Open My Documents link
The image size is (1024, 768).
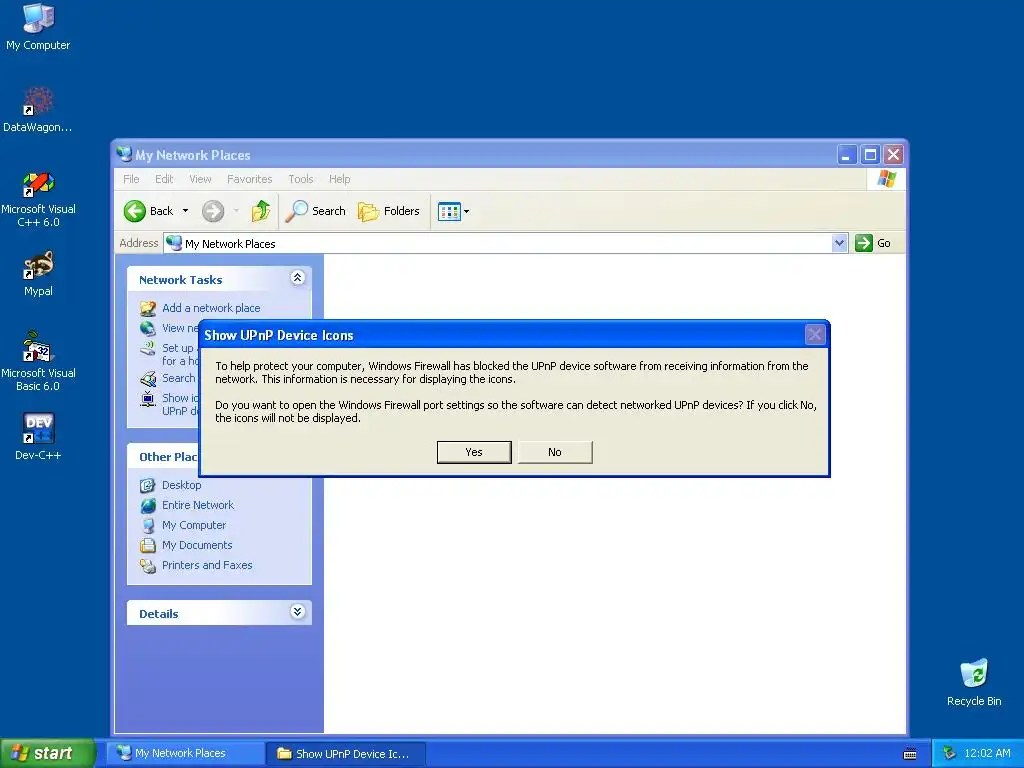(x=197, y=545)
